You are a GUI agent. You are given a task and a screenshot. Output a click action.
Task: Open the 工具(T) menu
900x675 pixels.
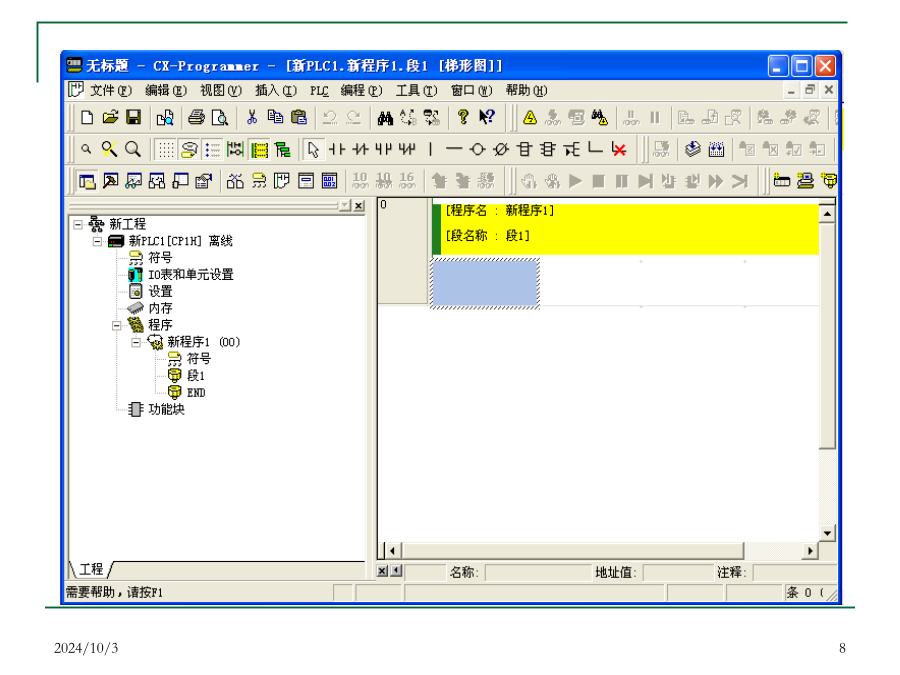click(x=417, y=91)
